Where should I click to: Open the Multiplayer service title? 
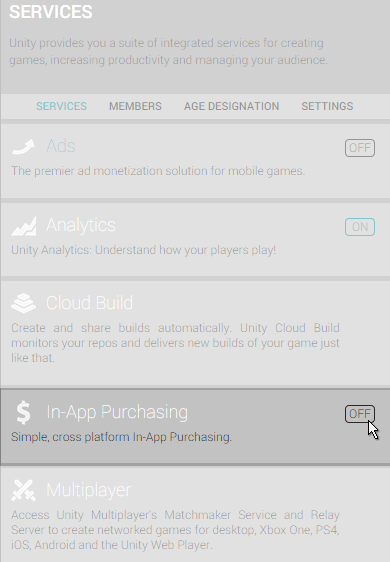pos(89,490)
